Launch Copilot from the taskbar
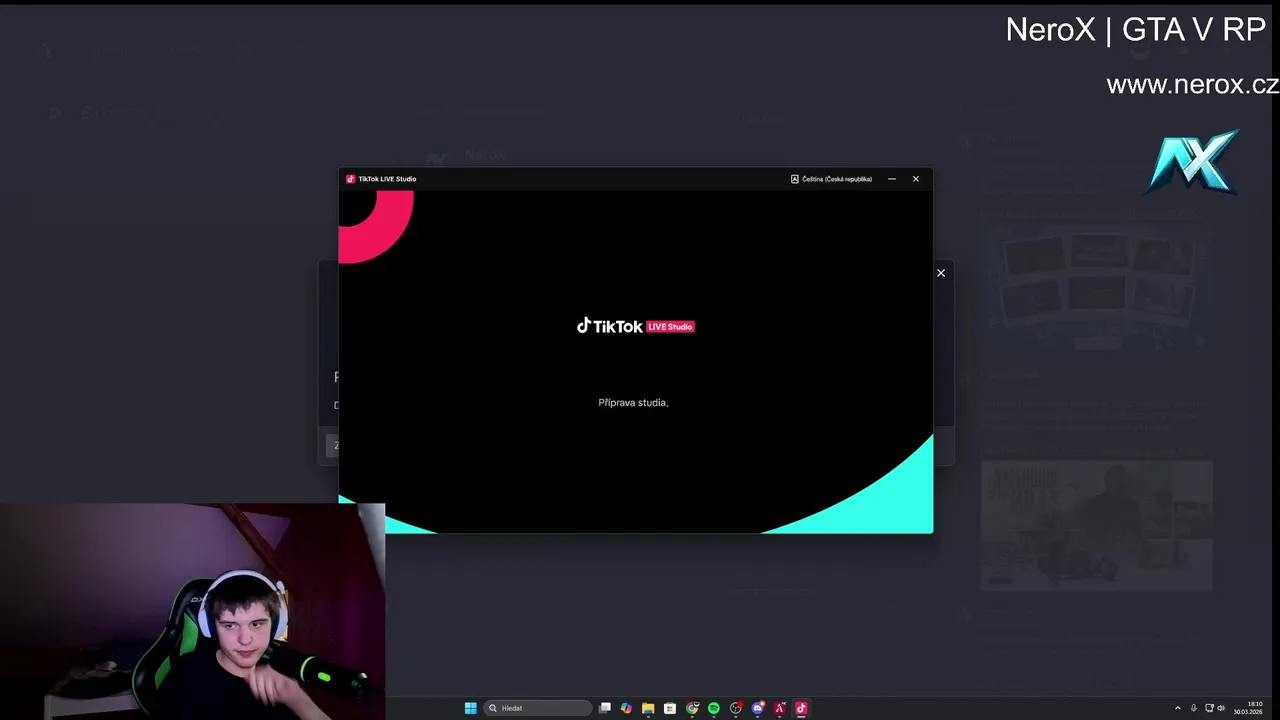The width and height of the screenshot is (1280, 720). (626, 708)
